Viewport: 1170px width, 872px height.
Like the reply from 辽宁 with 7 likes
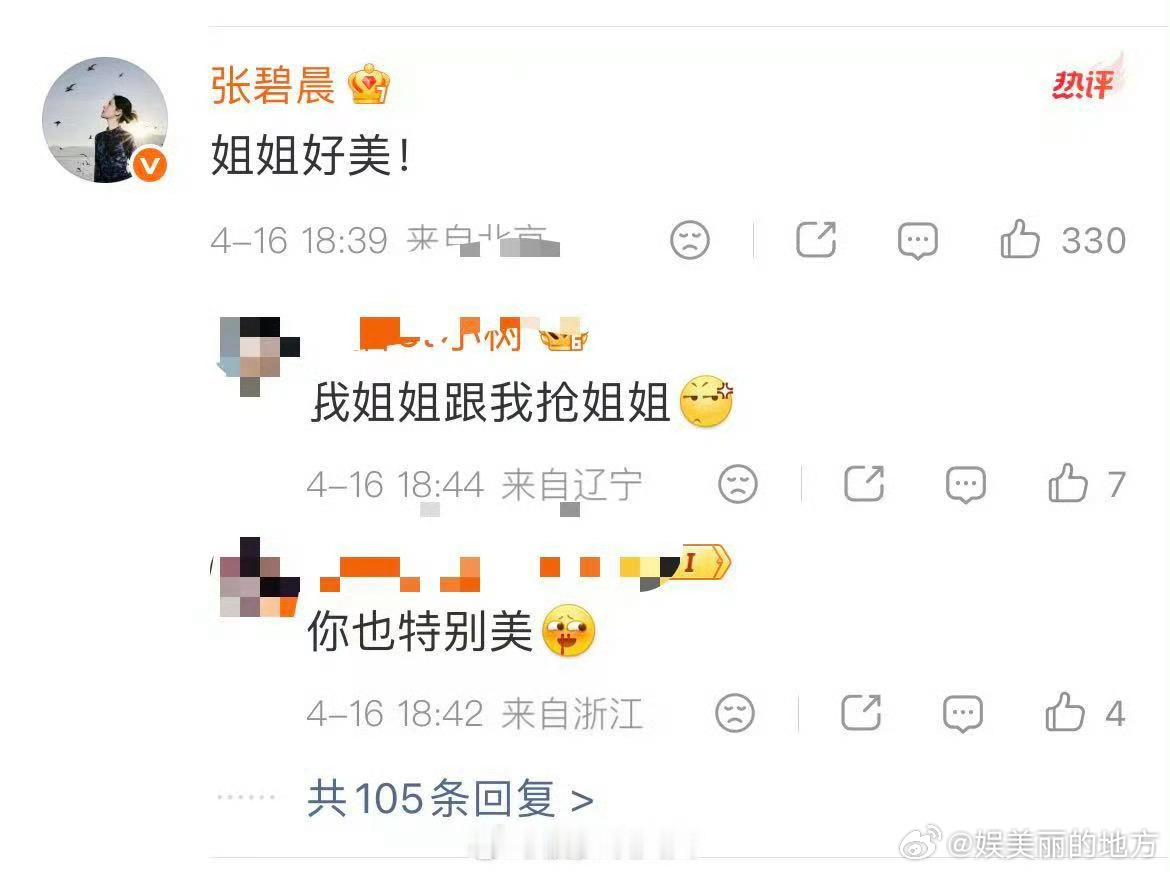(1068, 483)
